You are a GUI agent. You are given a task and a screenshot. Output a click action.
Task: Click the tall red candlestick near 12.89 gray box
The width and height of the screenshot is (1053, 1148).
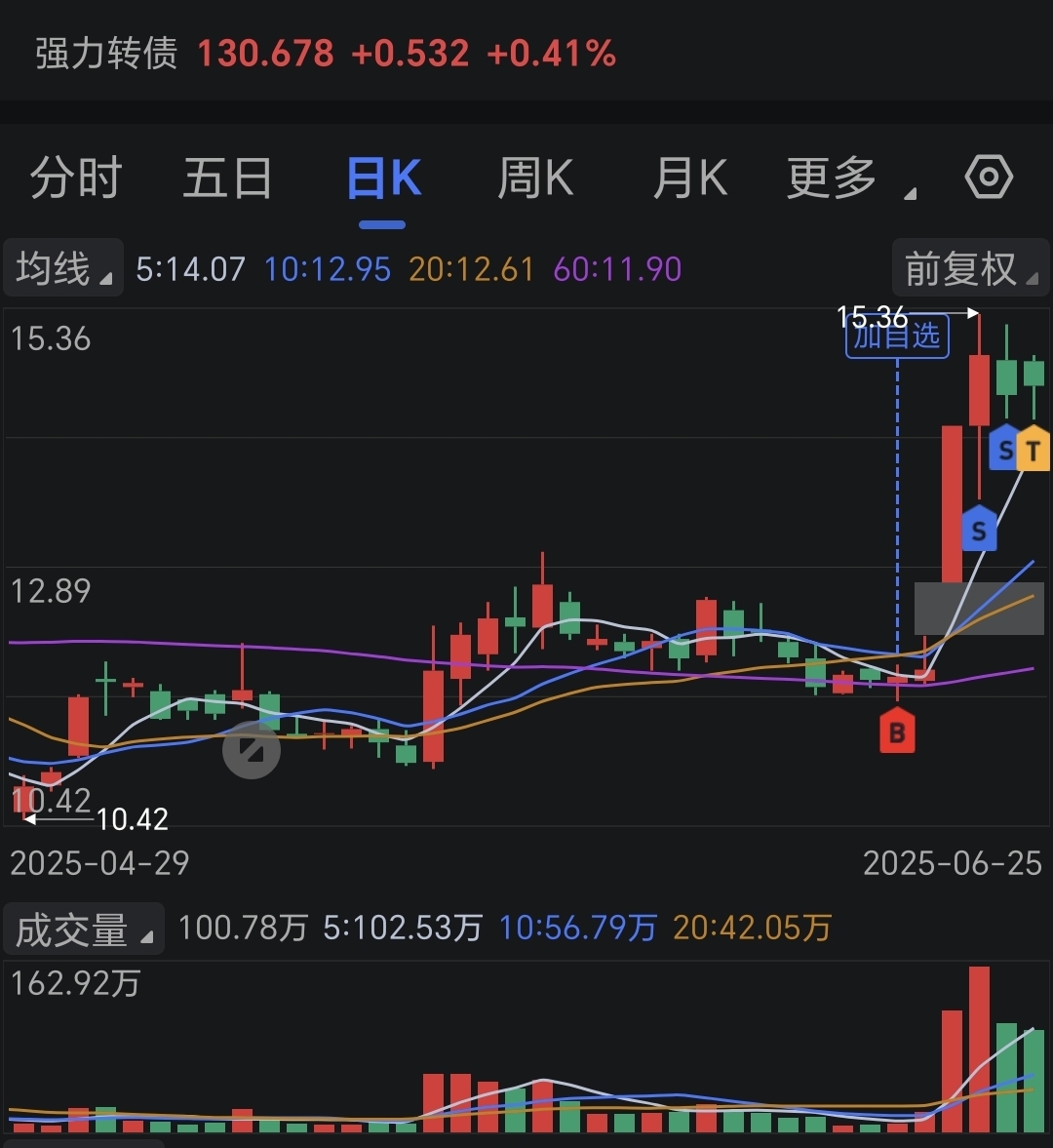coord(952,504)
